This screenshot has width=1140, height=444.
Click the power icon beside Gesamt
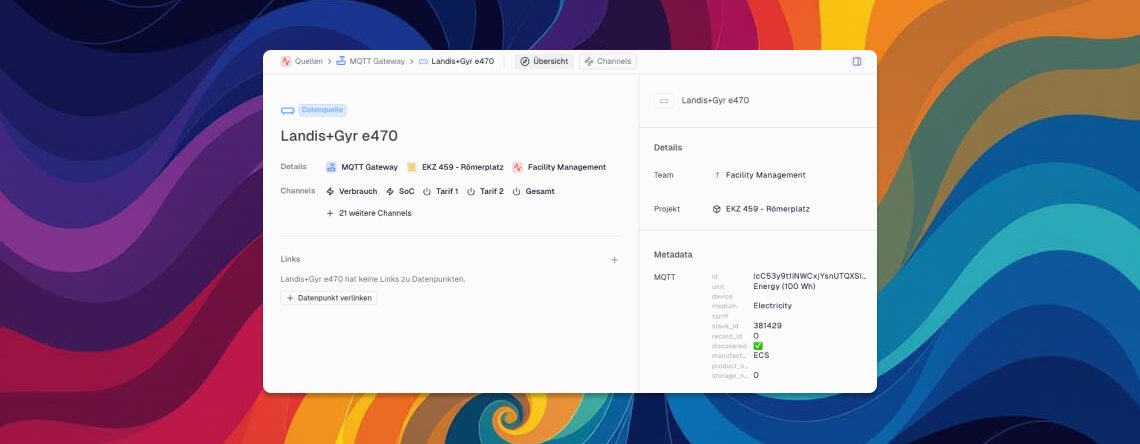[x=516, y=191]
